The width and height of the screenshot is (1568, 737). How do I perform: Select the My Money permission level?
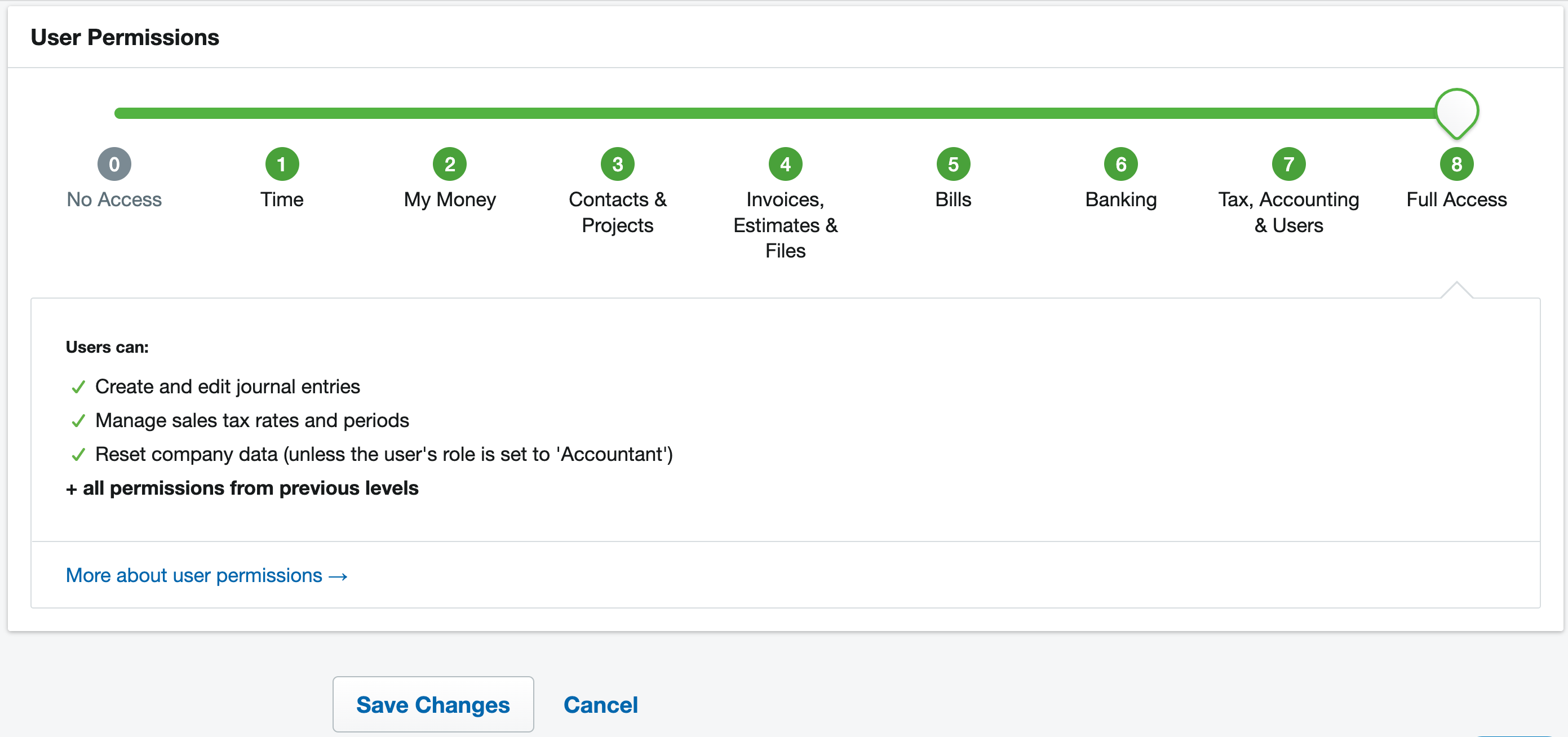point(449,164)
